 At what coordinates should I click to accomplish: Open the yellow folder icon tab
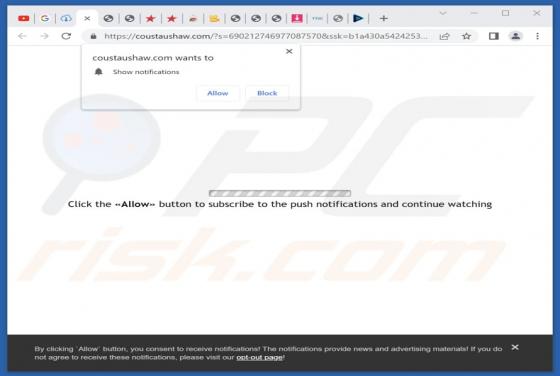pos(214,18)
